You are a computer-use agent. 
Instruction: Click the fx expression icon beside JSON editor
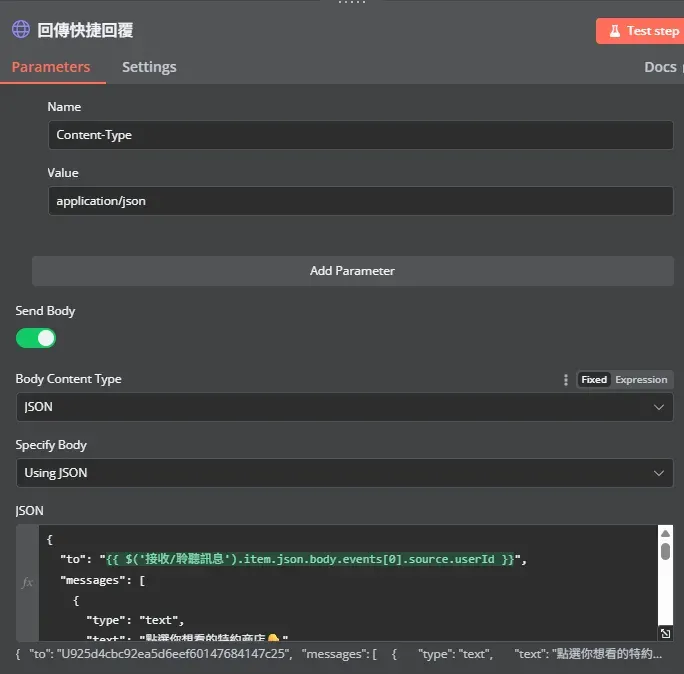pos(27,582)
